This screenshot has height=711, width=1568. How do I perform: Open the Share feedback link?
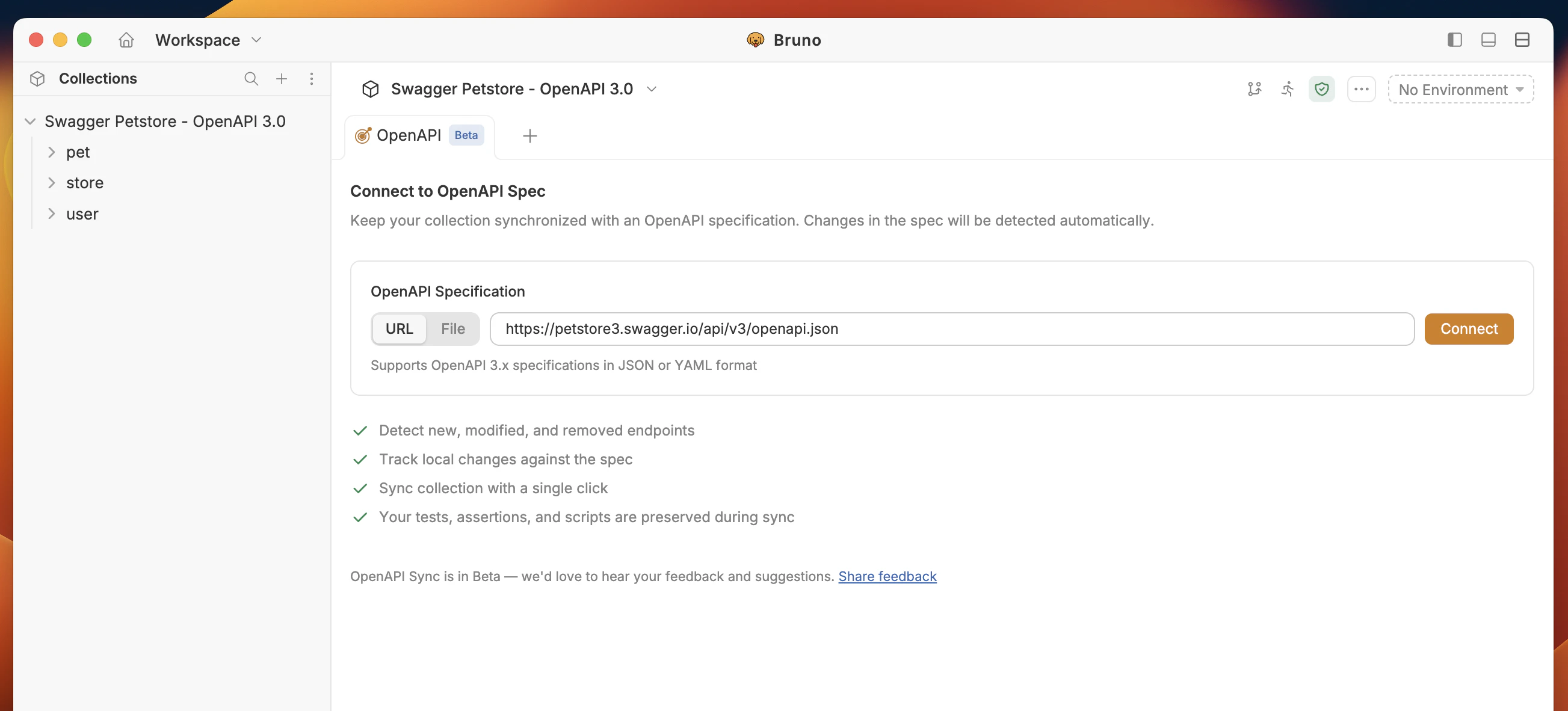click(x=887, y=576)
